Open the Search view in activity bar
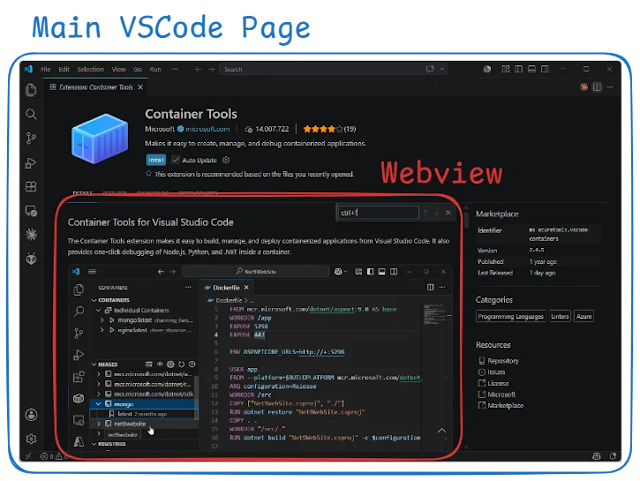 (x=31, y=114)
